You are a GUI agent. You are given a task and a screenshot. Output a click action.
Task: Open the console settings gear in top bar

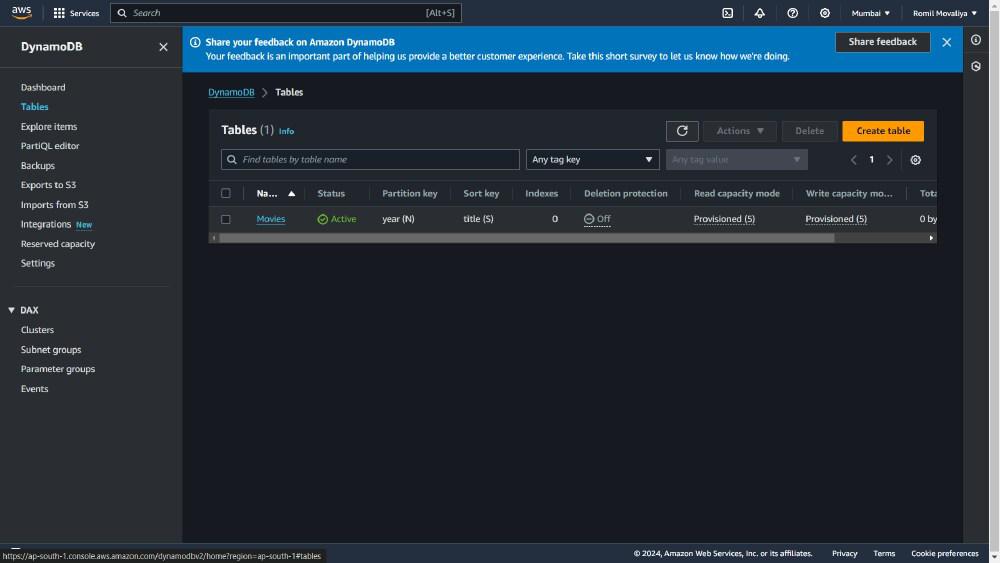pyautogui.click(x=825, y=13)
